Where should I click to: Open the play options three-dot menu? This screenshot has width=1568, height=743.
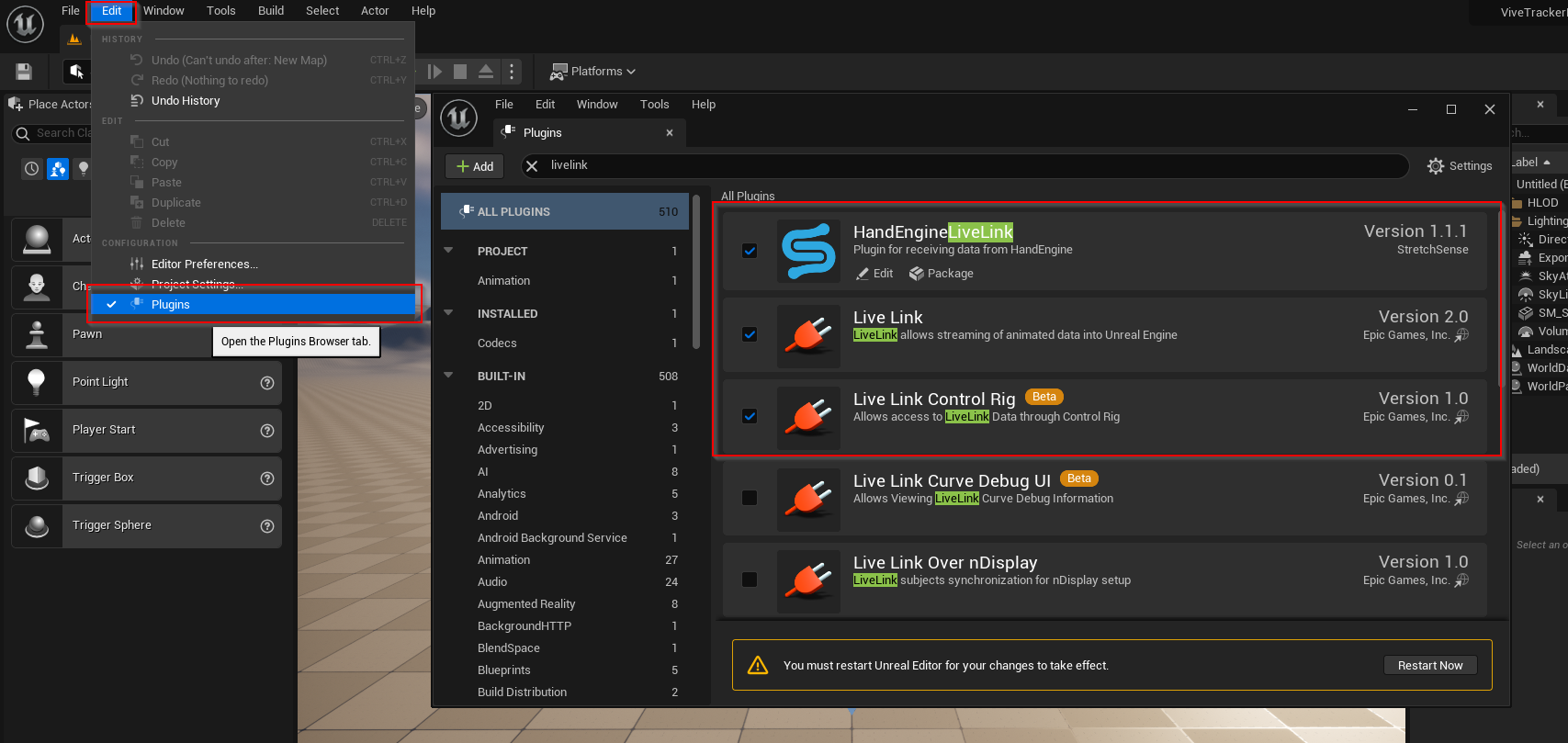tap(513, 72)
